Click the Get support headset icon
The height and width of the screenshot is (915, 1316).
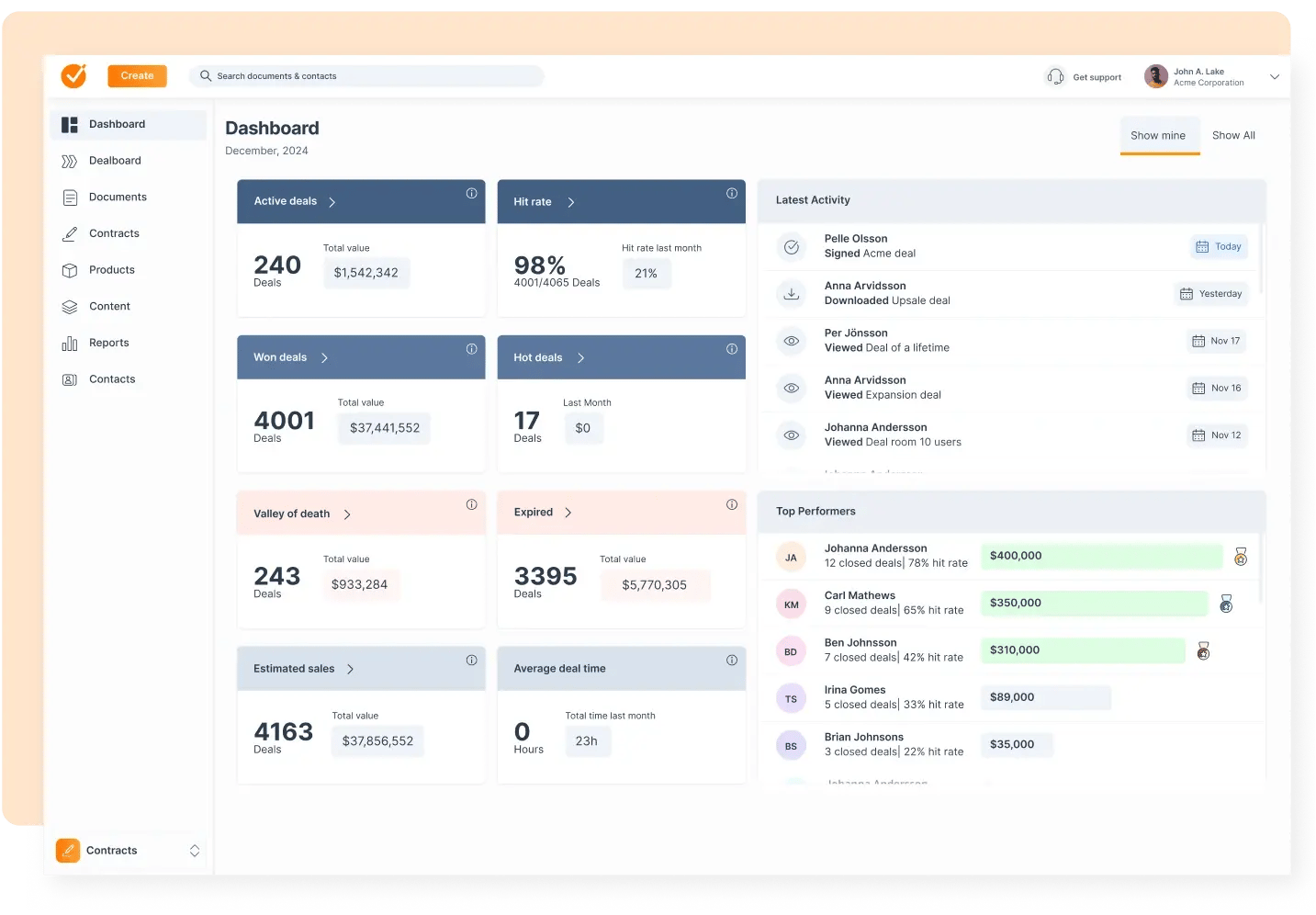click(x=1056, y=77)
